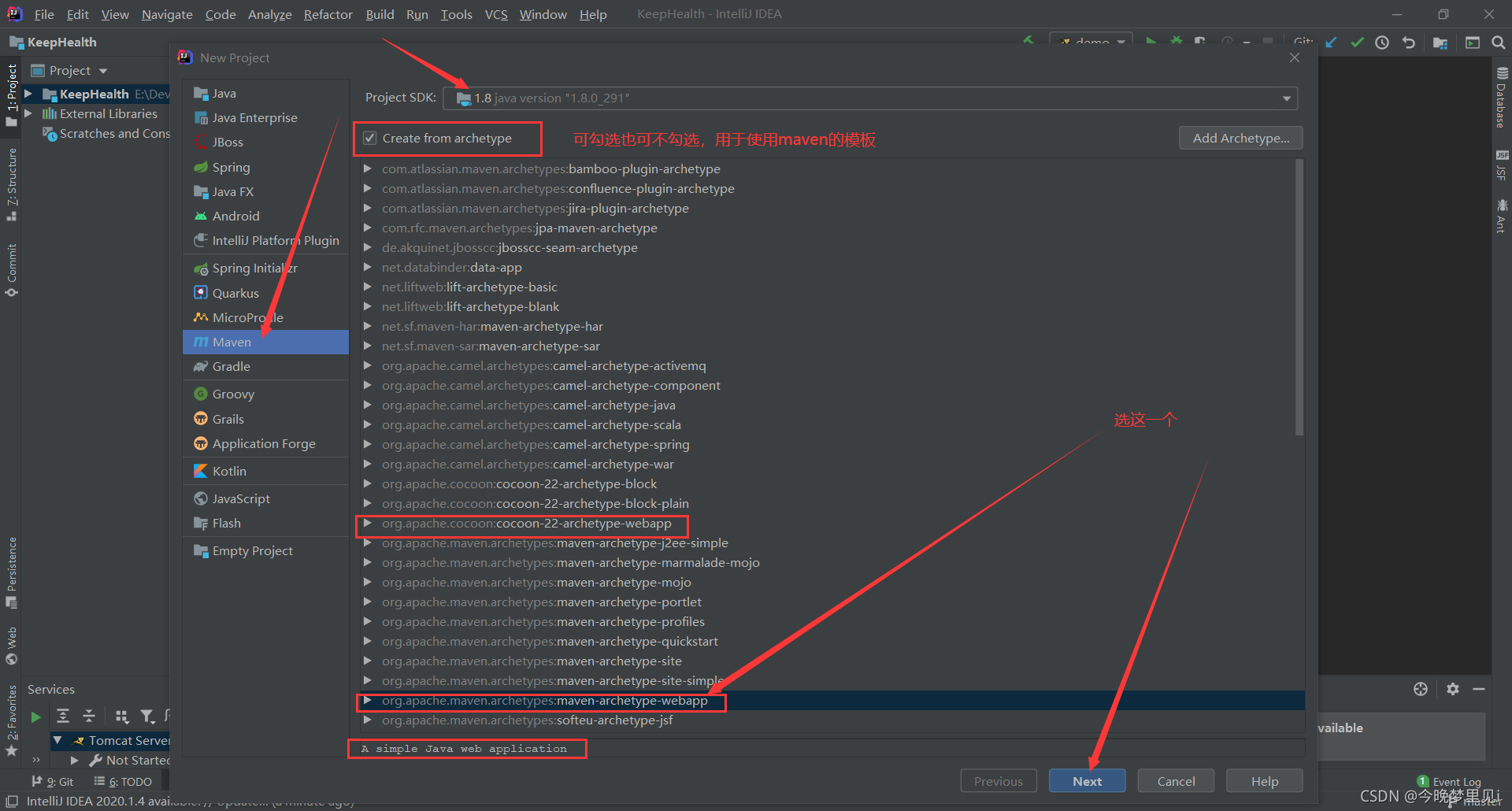Select maven-archetype-site archetype row
Image resolution: width=1512 pixels, height=811 pixels.
[828, 661]
